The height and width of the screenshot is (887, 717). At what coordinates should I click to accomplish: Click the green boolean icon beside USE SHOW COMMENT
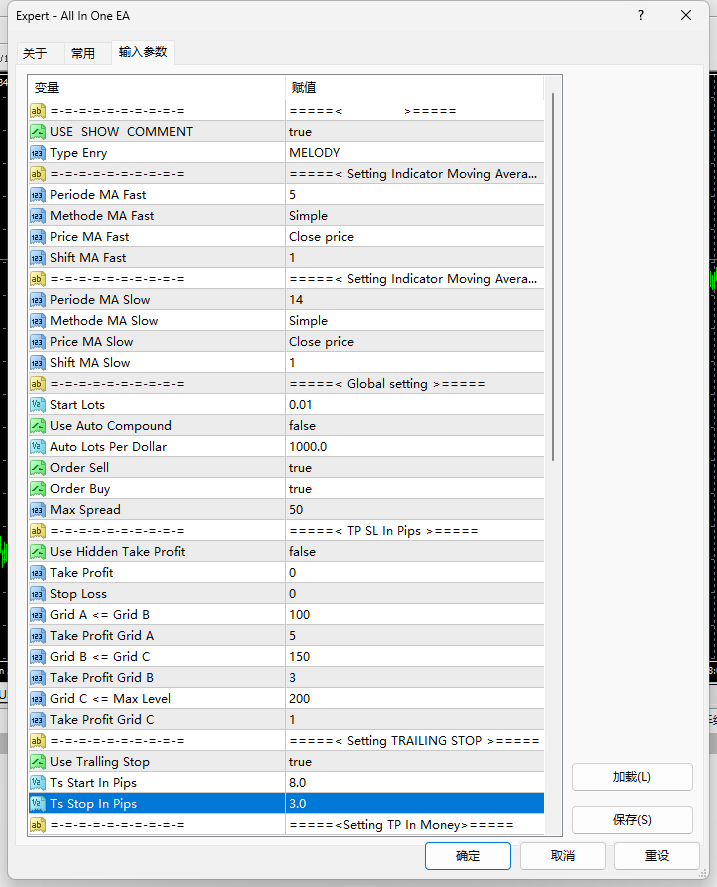click(x=38, y=132)
